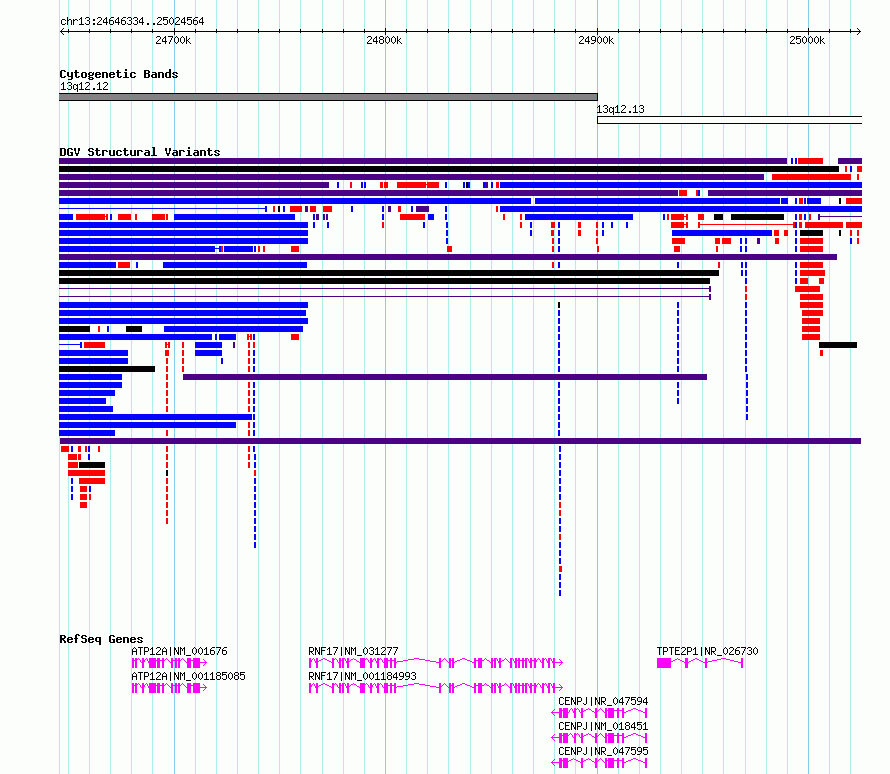This screenshot has width=890, height=774.
Task: Click the 13q12.13 band label
Action: tap(620, 109)
